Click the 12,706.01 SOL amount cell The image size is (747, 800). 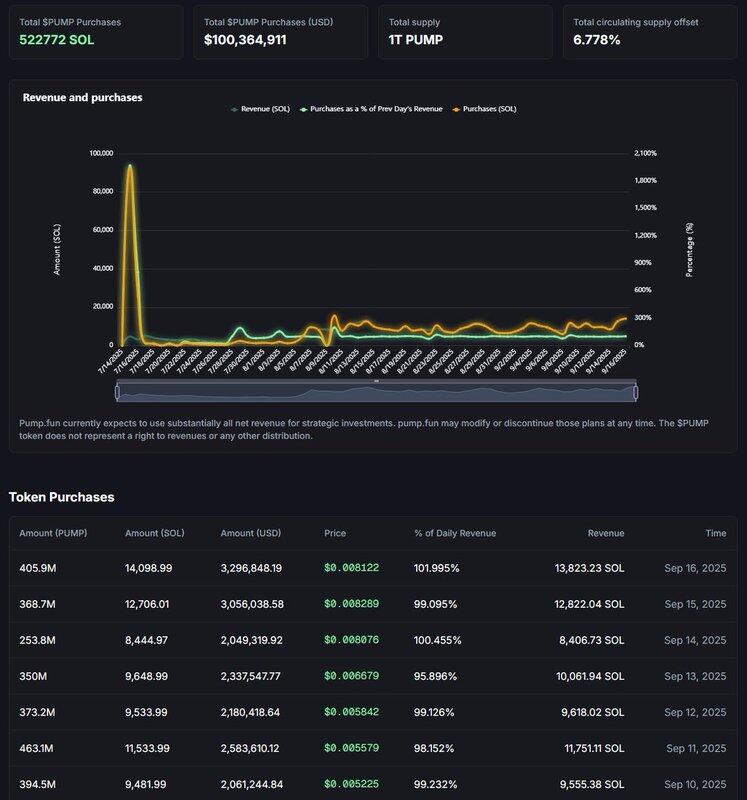click(x=147, y=604)
